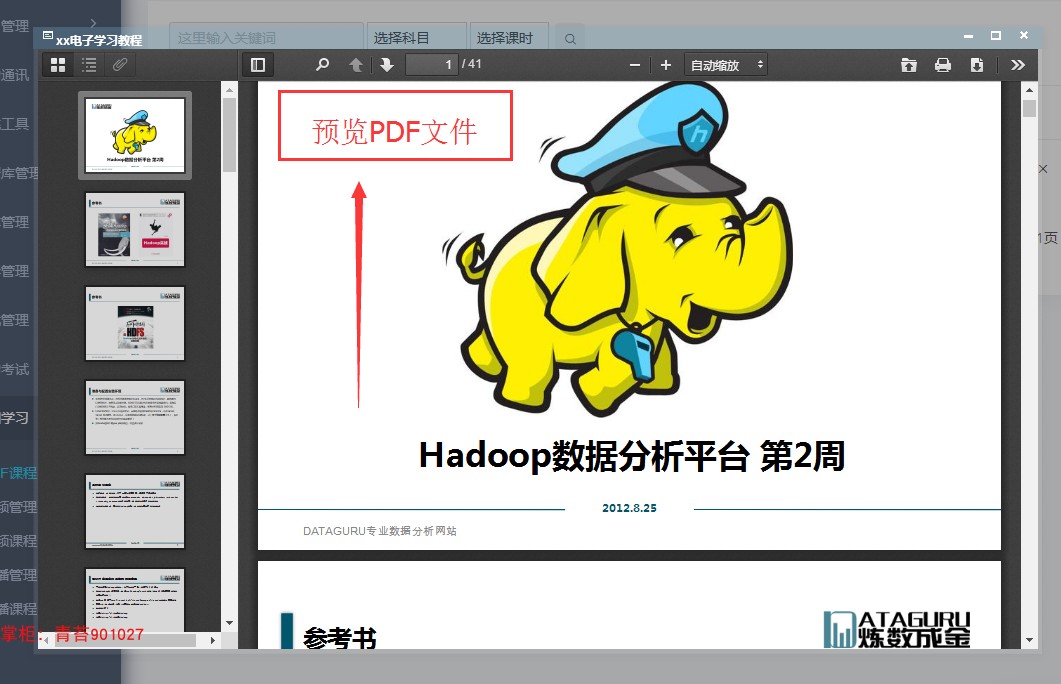
Task: Open the find-in-document magnifier
Action: pyautogui.click(x=322, y=65)
